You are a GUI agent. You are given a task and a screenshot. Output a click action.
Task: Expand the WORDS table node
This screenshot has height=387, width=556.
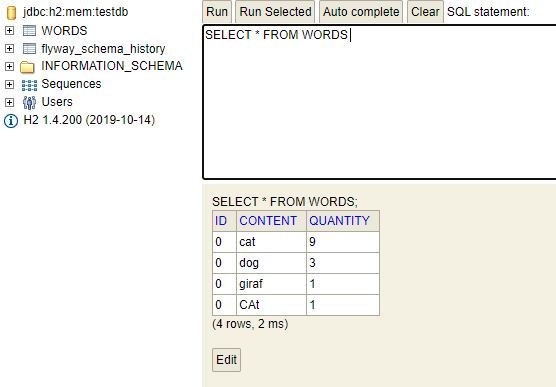point(10,31)
